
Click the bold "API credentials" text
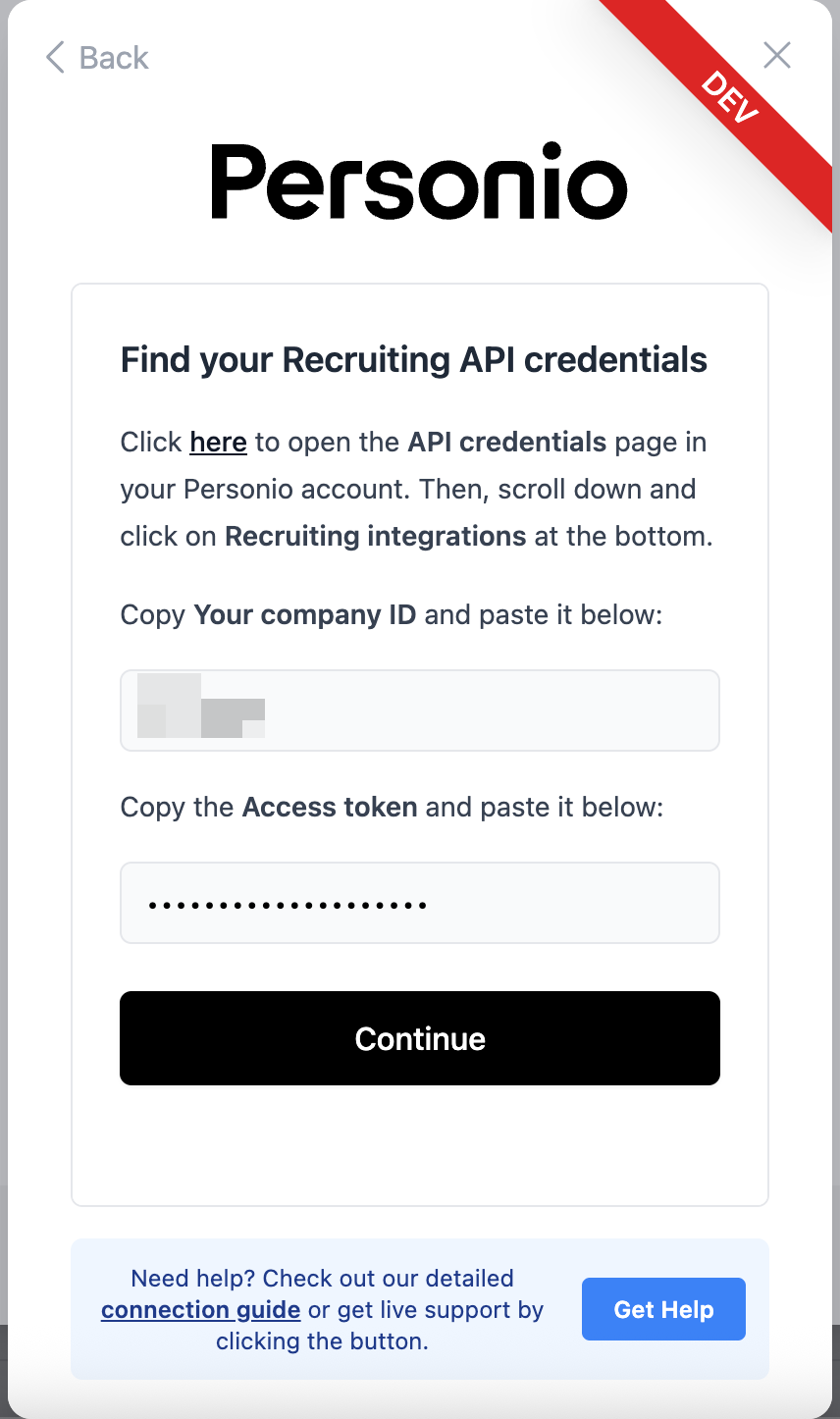point(507,442)
